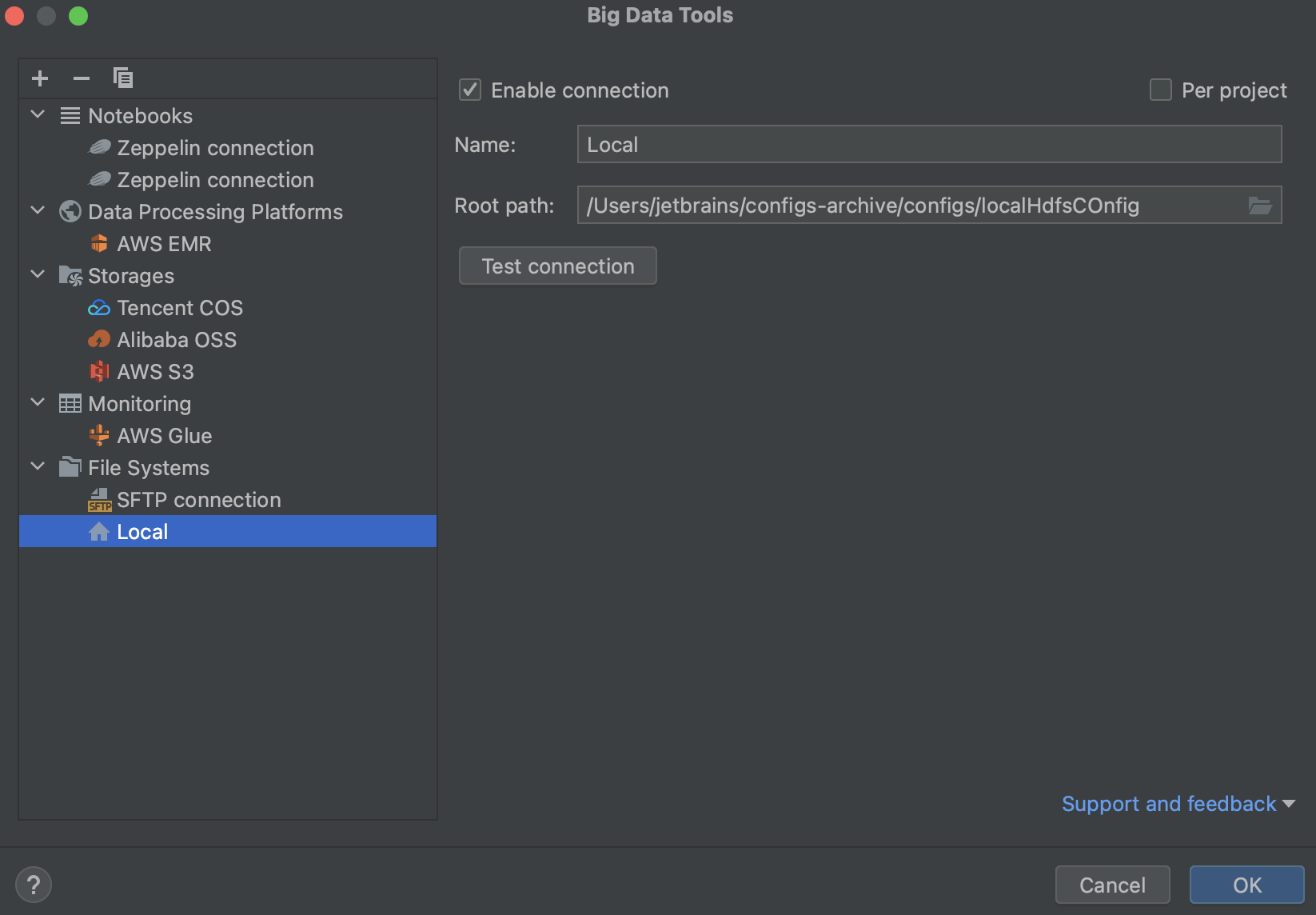The height and width of the screenshot is (915, 1316).
Task: Select the SFTP connection entry
Action: click(x=198, y=499)
